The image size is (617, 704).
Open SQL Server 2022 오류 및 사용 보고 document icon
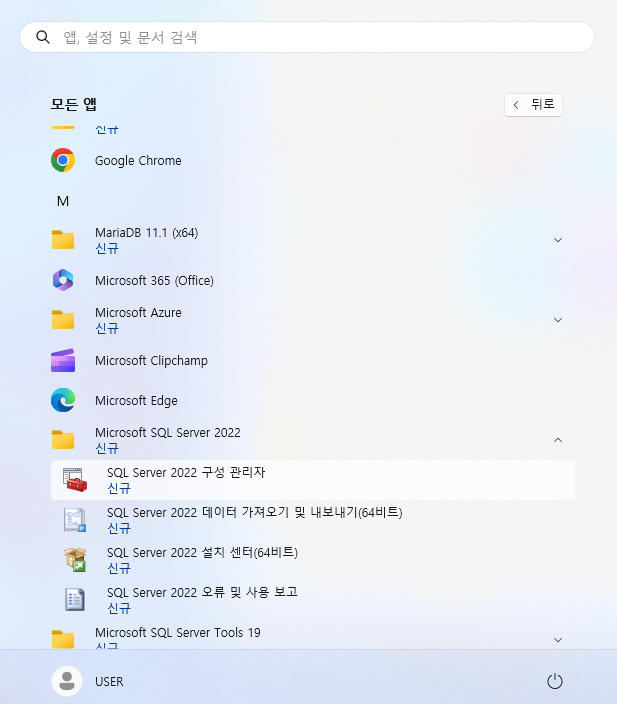pos(75,600)
